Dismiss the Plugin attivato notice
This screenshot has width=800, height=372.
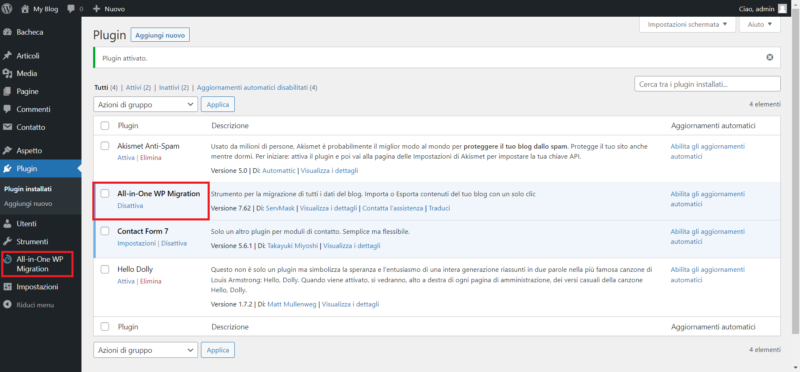click(770, 57)
